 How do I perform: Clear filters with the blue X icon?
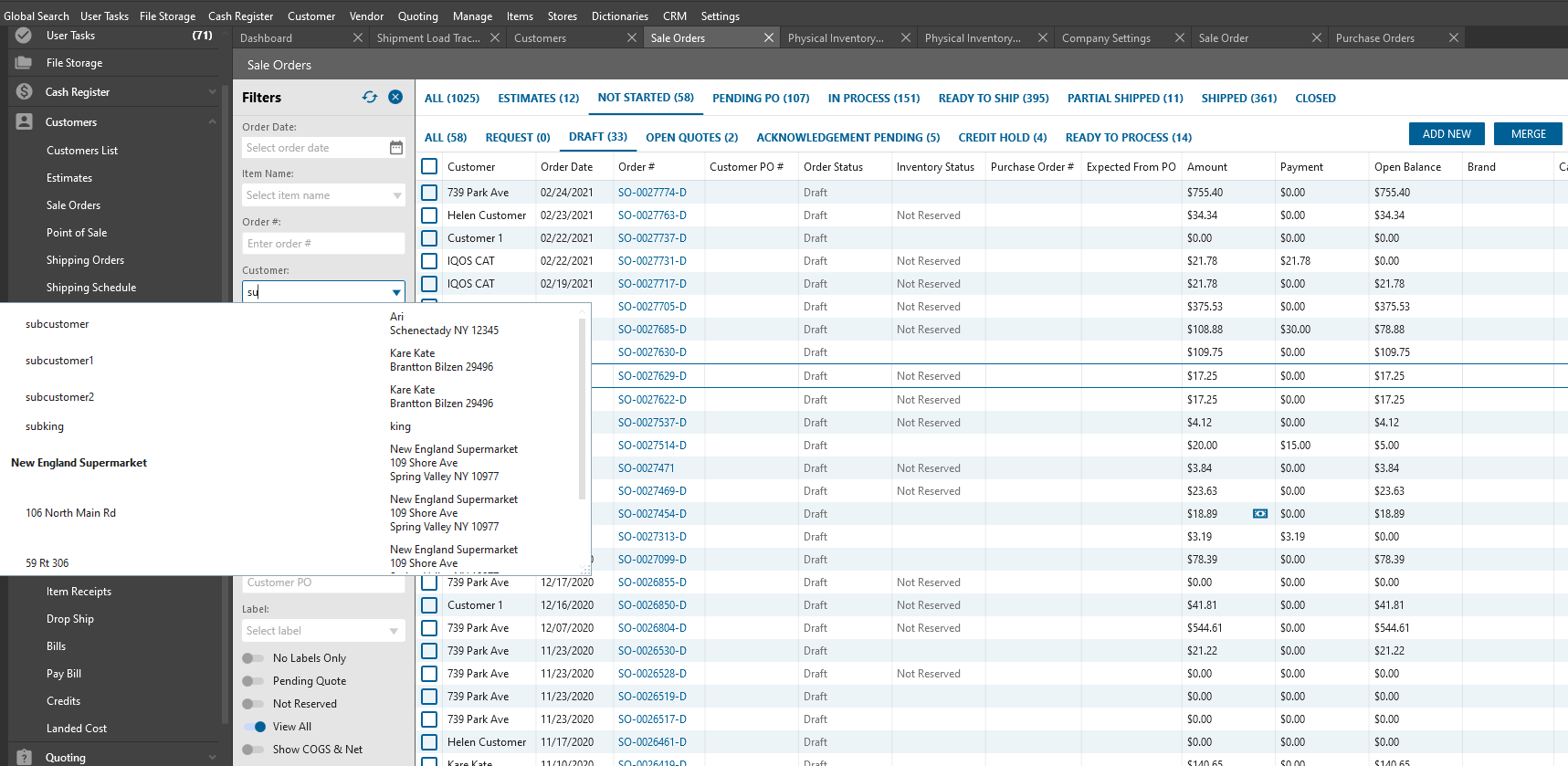click(x=395, y=97)
